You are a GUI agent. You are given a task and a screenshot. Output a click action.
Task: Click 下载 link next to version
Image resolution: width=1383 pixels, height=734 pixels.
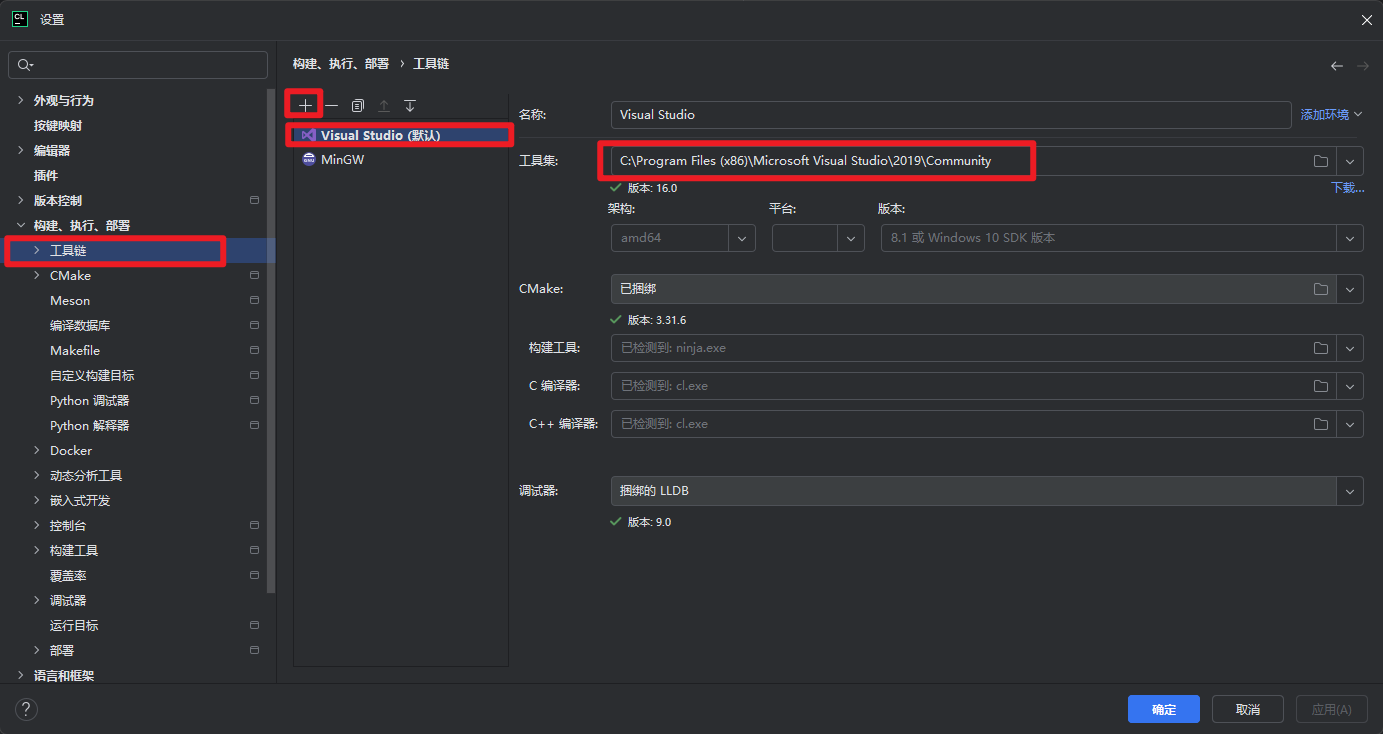pos(1347,188)
